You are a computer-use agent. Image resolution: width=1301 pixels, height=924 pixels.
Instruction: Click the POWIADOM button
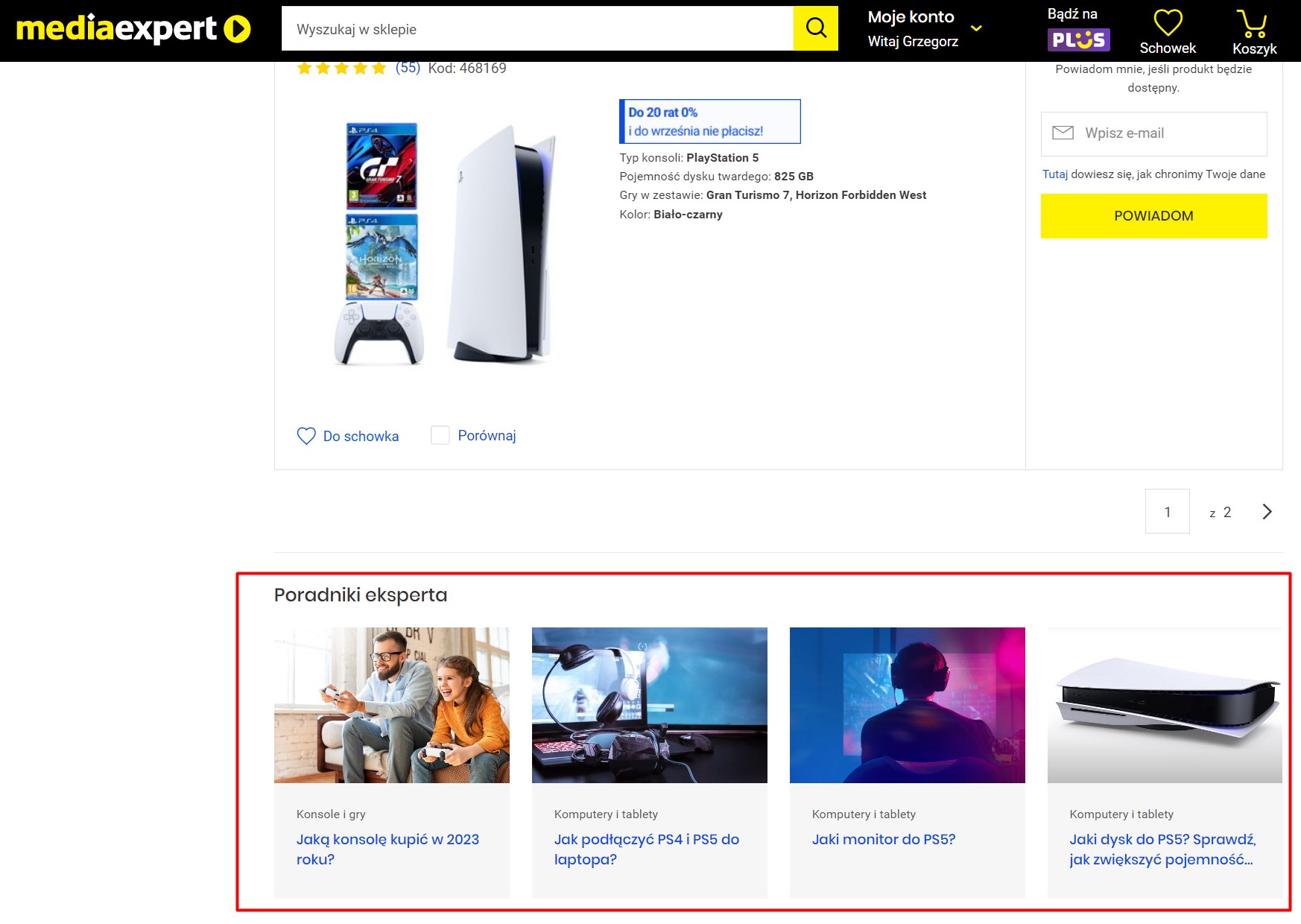pyautogui.click(x=1153, y=216)
